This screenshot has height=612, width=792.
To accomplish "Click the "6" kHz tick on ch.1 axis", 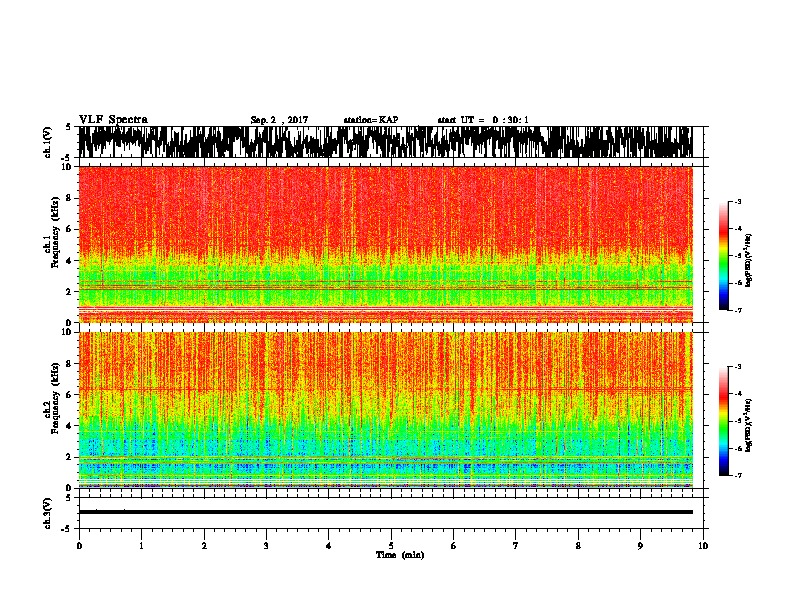I will point(69,229).
